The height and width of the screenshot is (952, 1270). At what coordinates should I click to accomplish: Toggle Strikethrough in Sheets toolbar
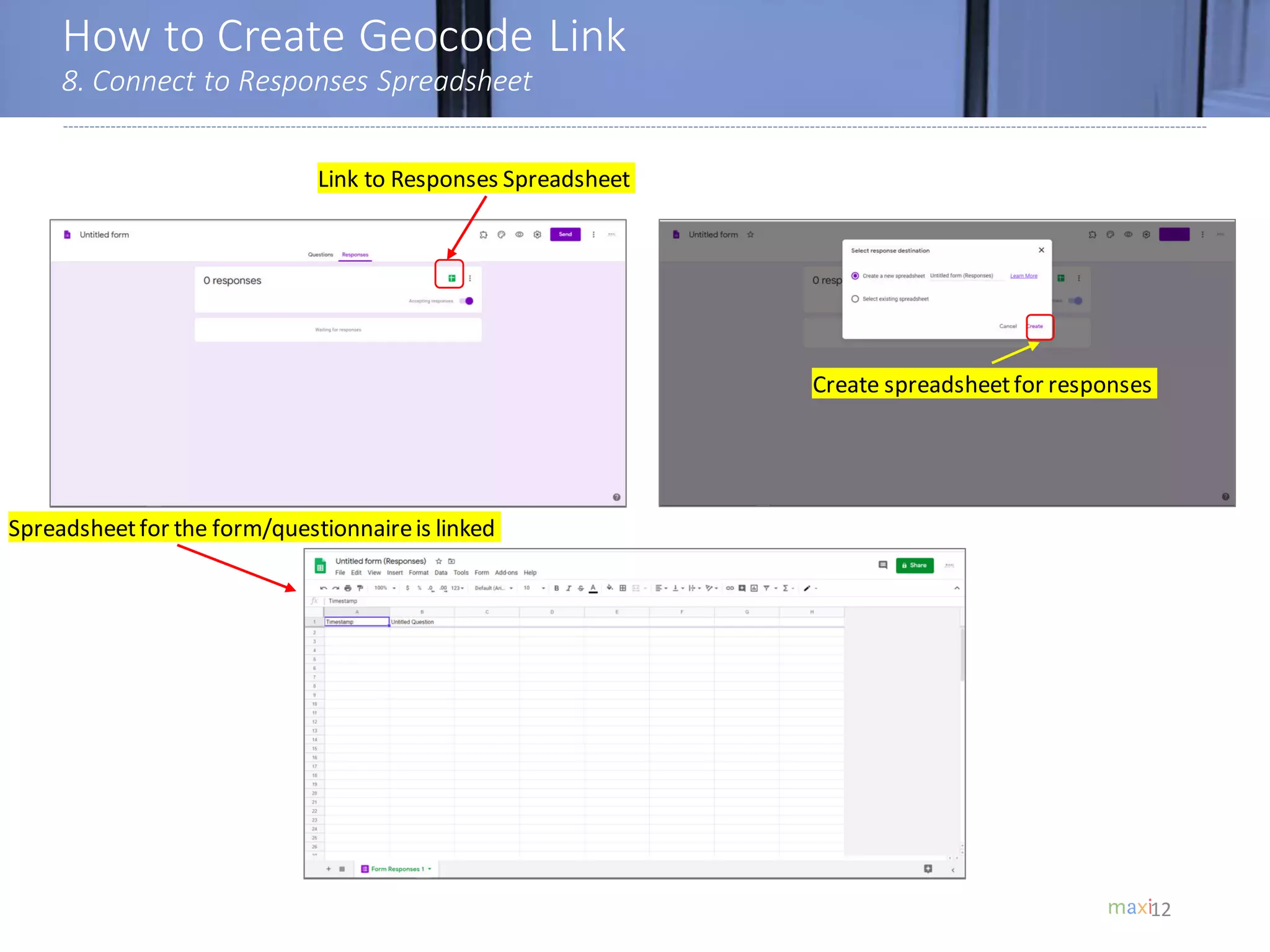pos(581,588)
